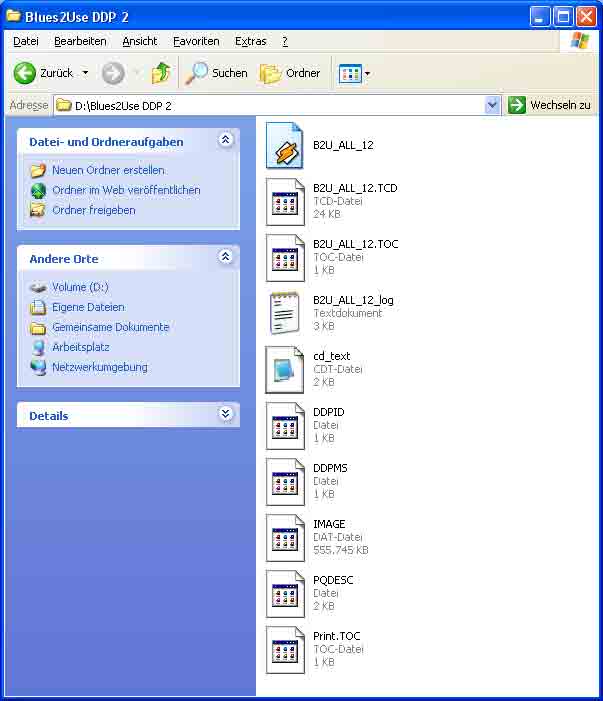Minimize the Blues2Use DDP 2 window
603x701 pixels.
tap(540, 17)
